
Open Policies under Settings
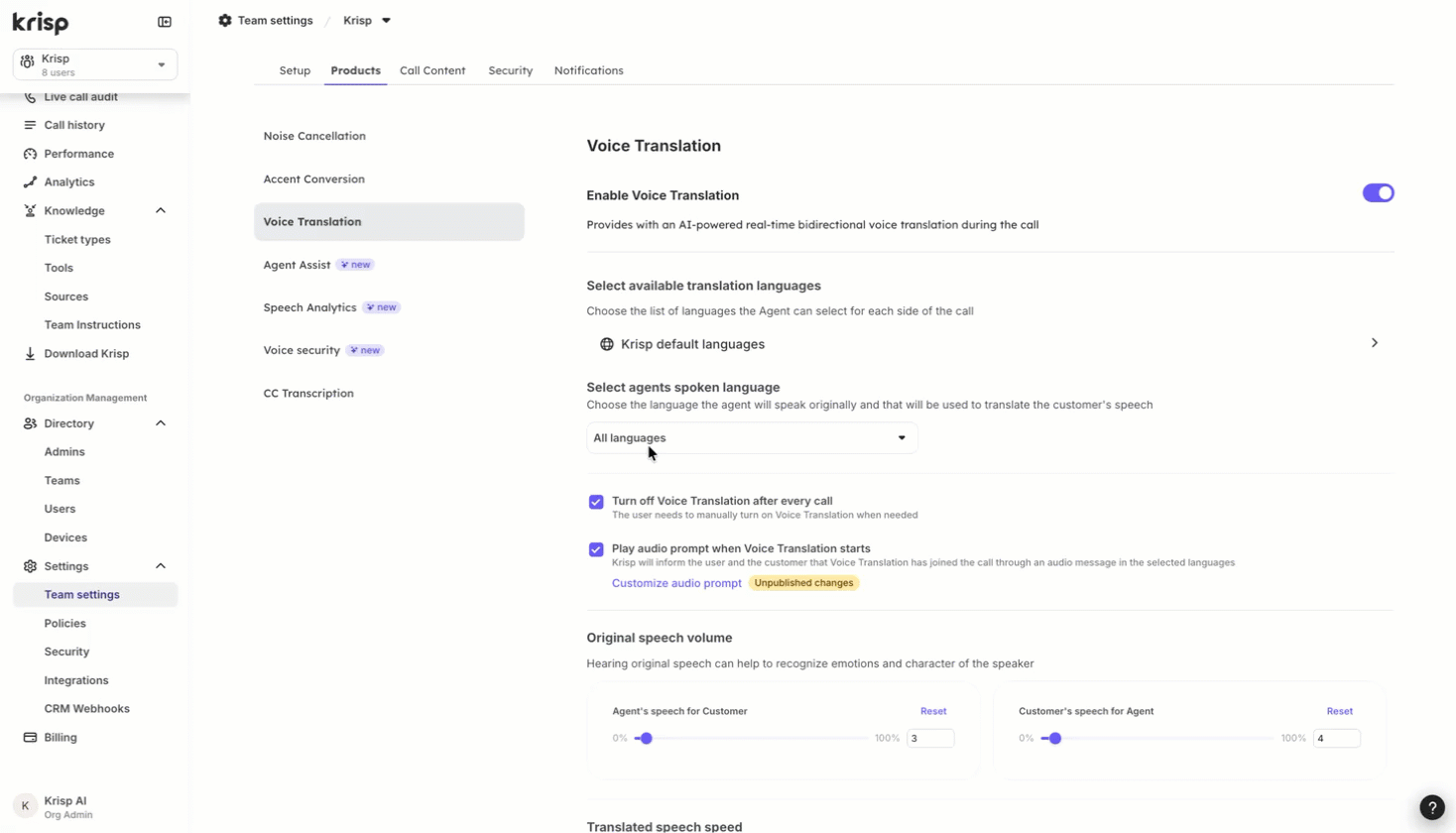coord(64,624)
